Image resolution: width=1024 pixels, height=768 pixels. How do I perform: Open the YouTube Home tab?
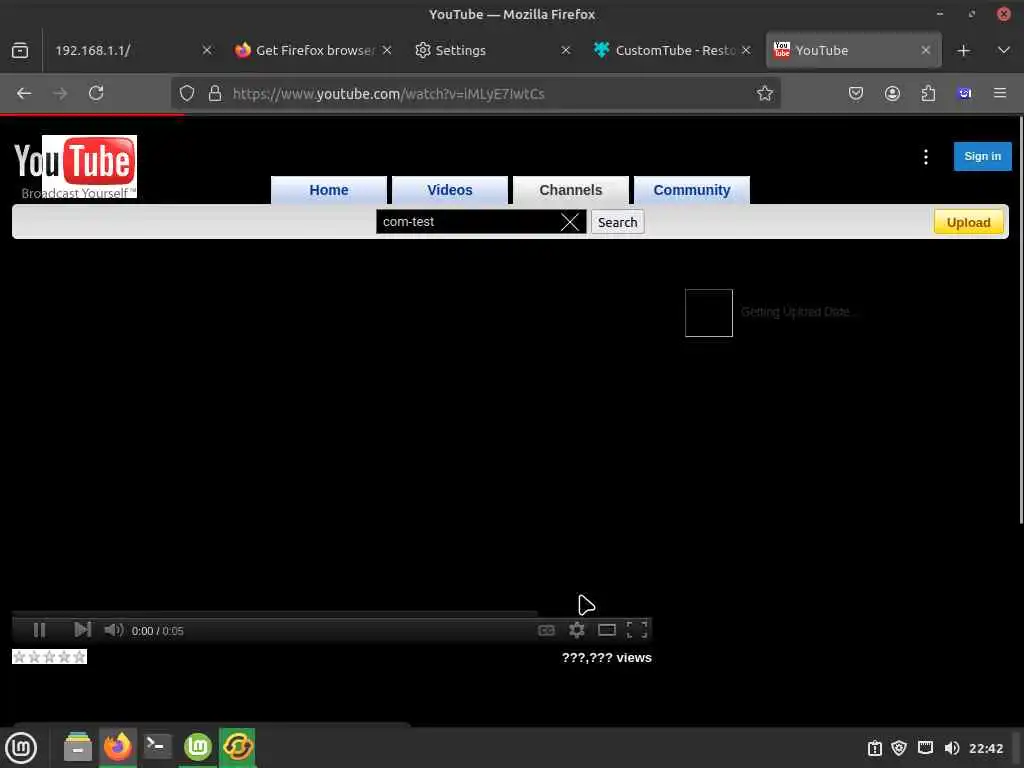tap(328, 190)
